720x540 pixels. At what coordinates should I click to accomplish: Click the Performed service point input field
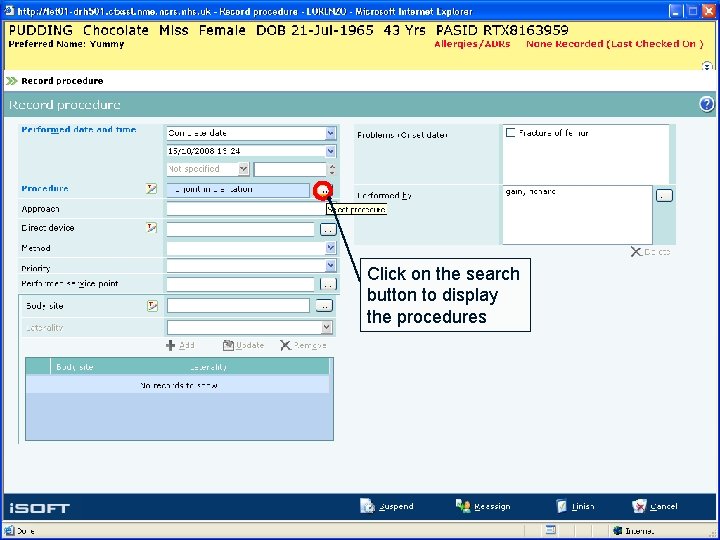241,284
